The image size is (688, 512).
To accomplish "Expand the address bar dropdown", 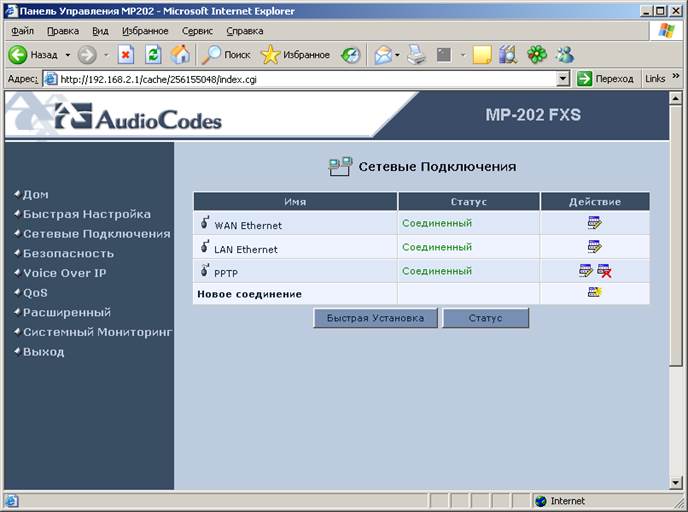I will click(x=563, y=79).
